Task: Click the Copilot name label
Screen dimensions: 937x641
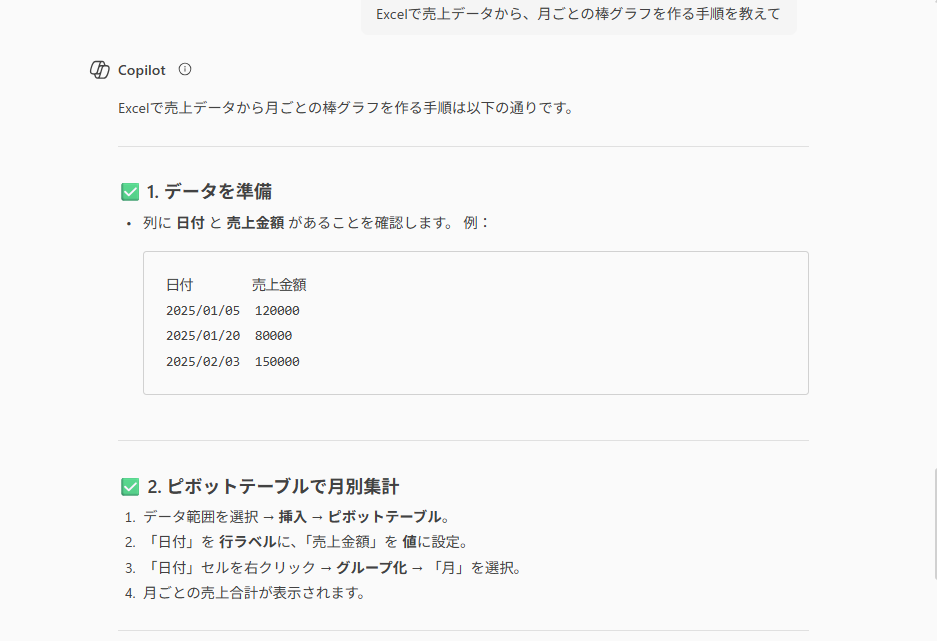Action: coord(142,71)
